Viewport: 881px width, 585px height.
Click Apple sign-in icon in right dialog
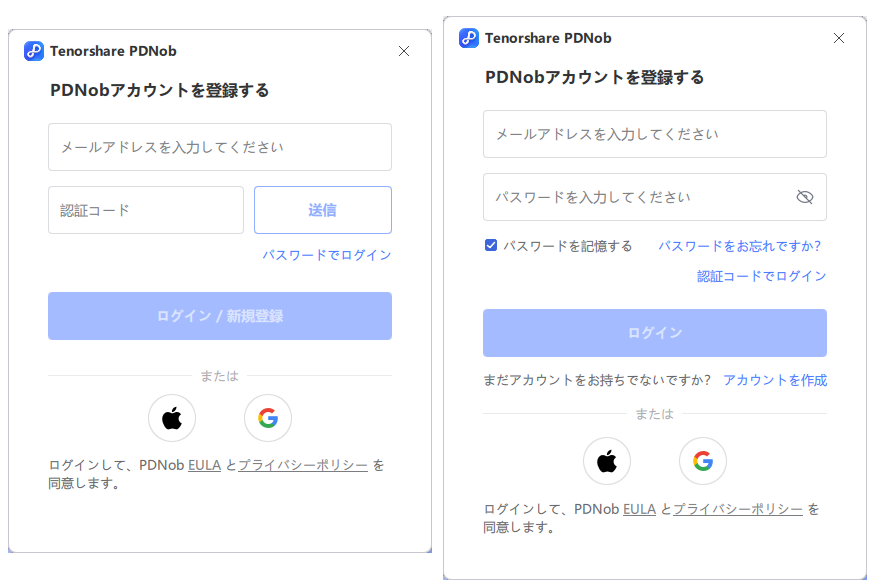point(607,461)
